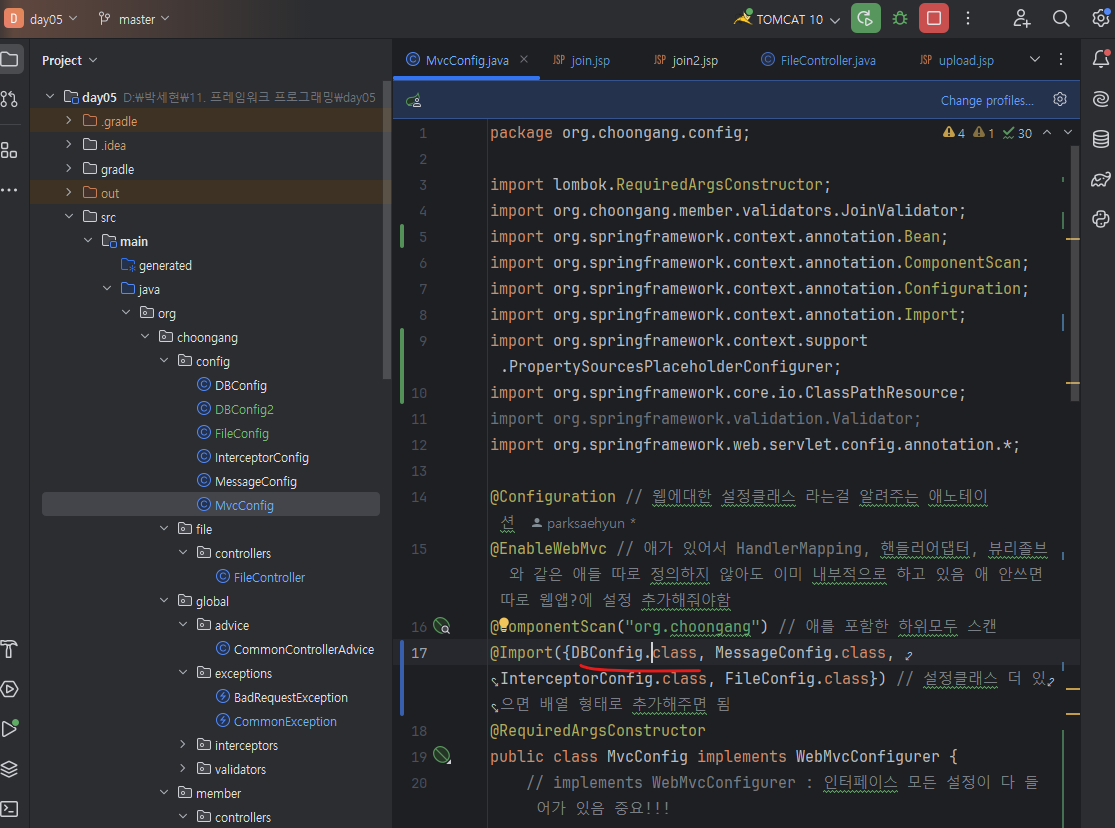Open the Terminal tool window
The image size is (1115, 828).
pyautogui.click(x=10, y=808)
